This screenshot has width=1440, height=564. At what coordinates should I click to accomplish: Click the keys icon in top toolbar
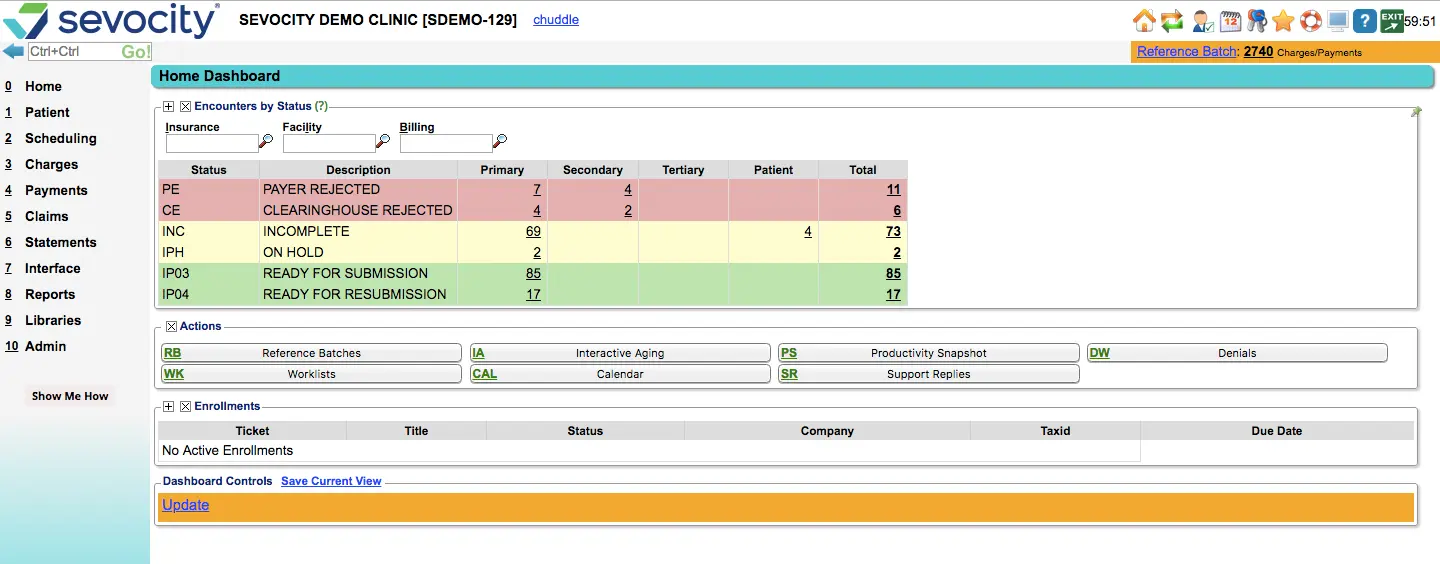1256,20
